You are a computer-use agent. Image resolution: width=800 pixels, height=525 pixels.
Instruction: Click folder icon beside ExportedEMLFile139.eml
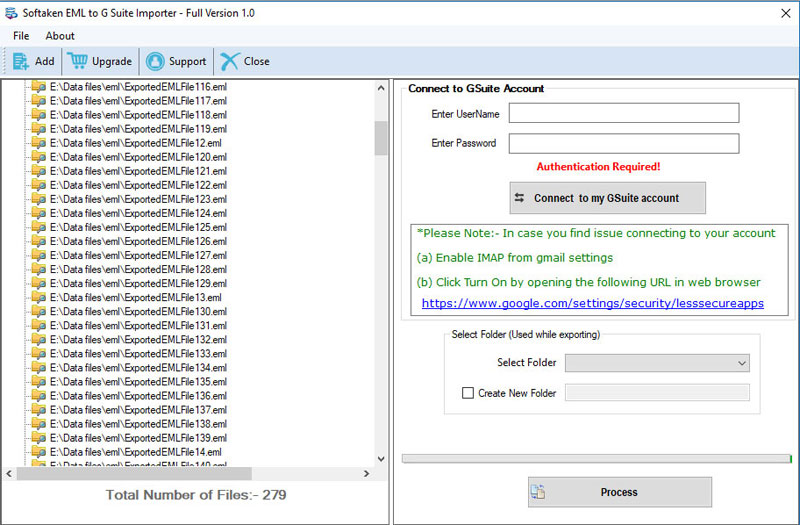[38, 438]
